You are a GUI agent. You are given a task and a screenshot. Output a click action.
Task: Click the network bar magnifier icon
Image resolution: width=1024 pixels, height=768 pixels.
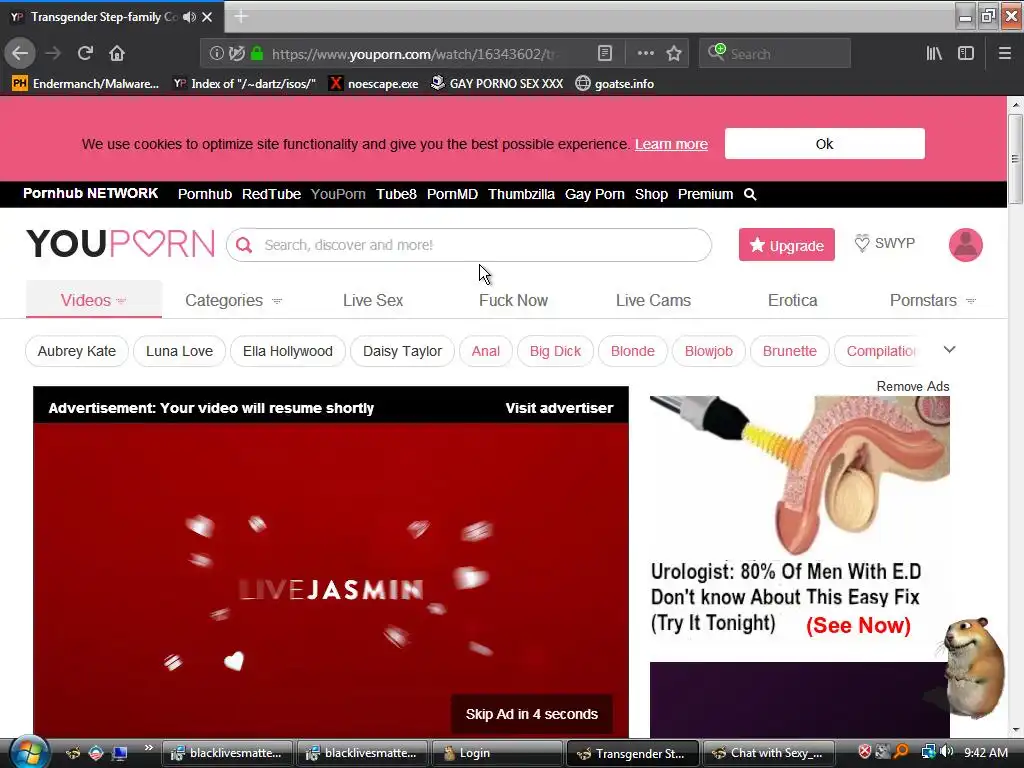pyautogui.click(x=750, y=195)
